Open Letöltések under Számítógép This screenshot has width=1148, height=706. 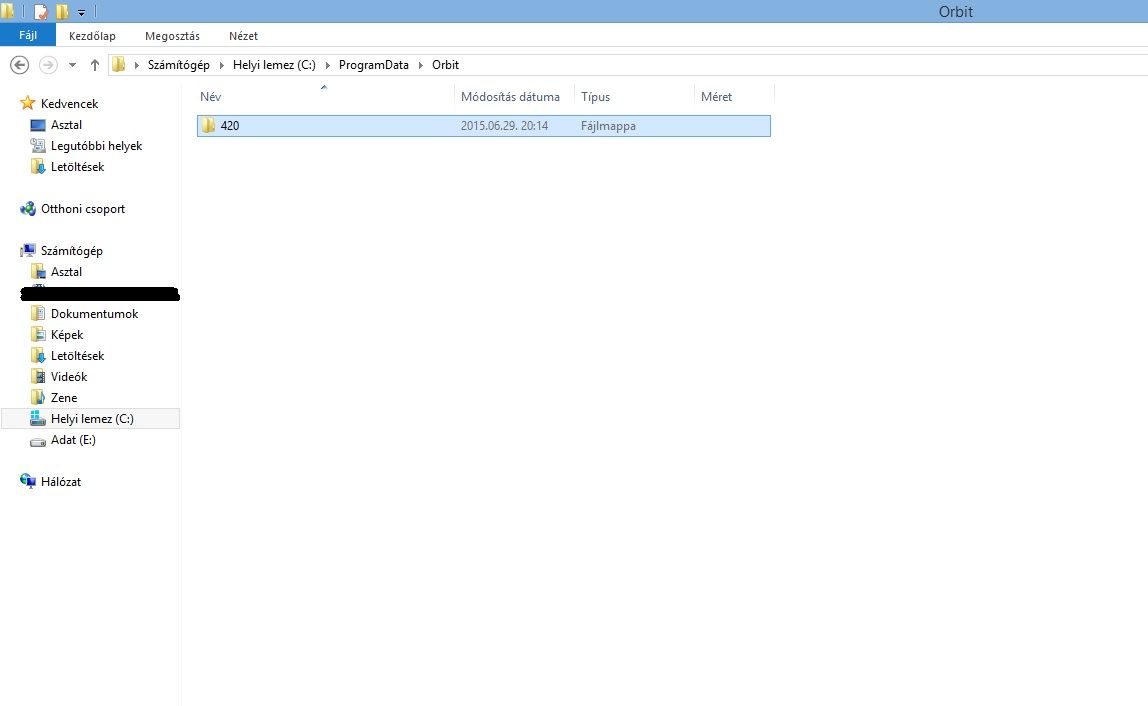click(x=77, y=355)
